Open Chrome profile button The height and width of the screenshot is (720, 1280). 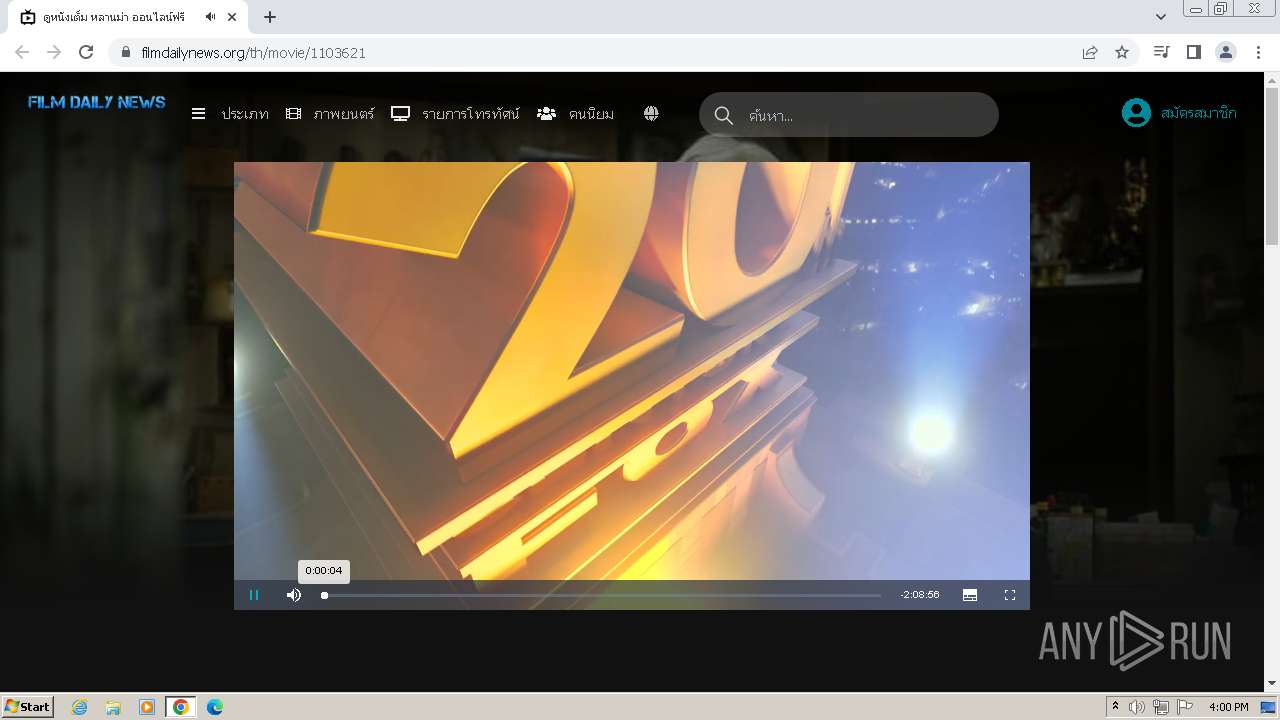pos(1226,52)
